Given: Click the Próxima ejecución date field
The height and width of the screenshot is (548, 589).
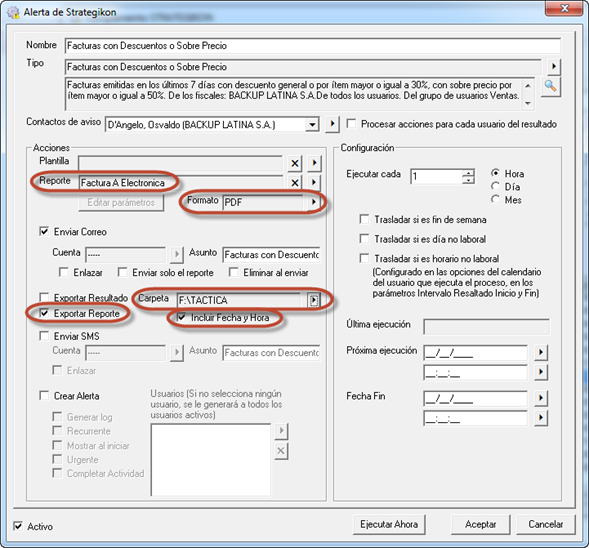Looking at the screenshot, I should 475,353.
